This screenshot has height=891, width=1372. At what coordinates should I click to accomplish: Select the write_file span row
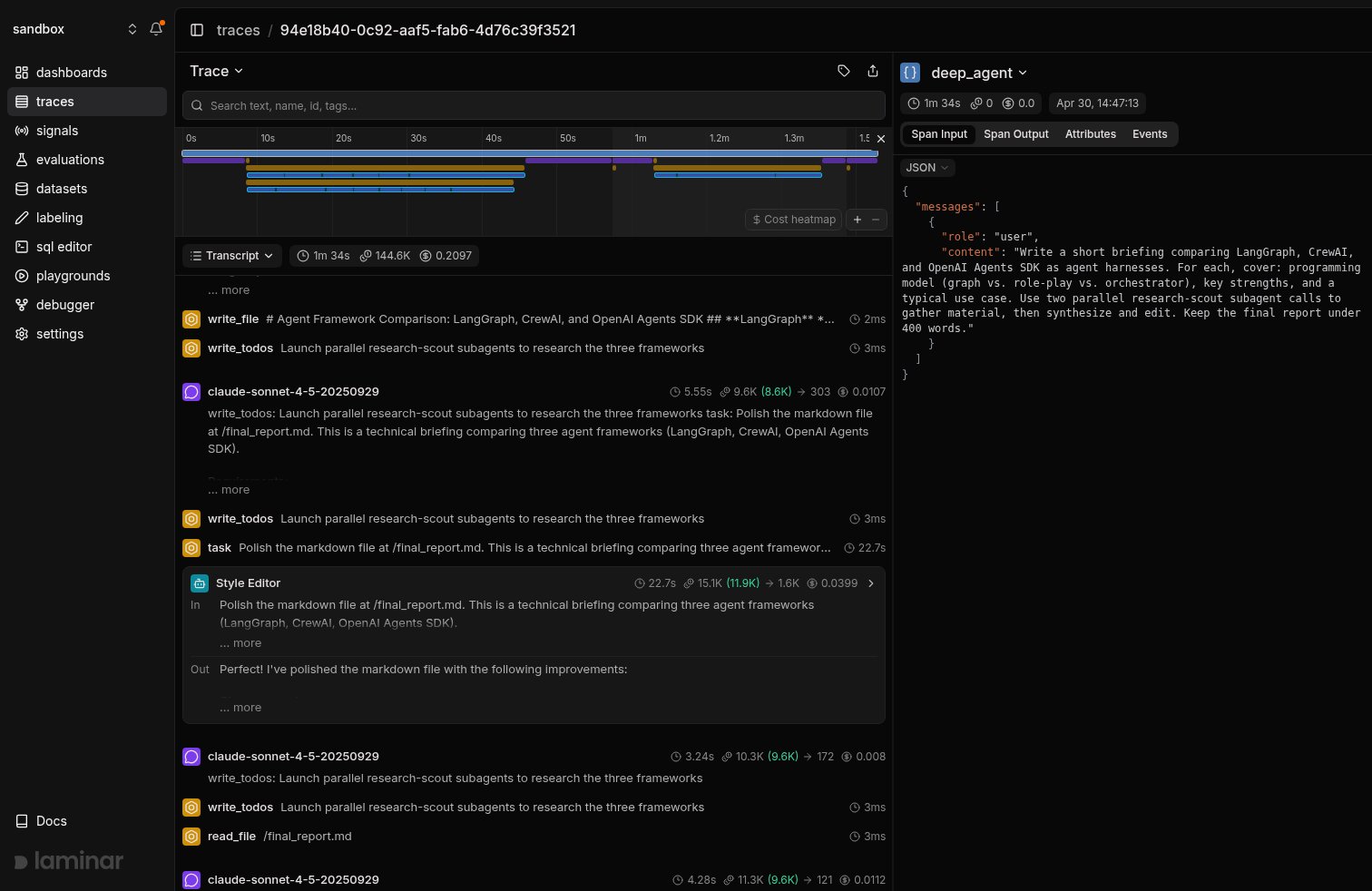(534, 319)
